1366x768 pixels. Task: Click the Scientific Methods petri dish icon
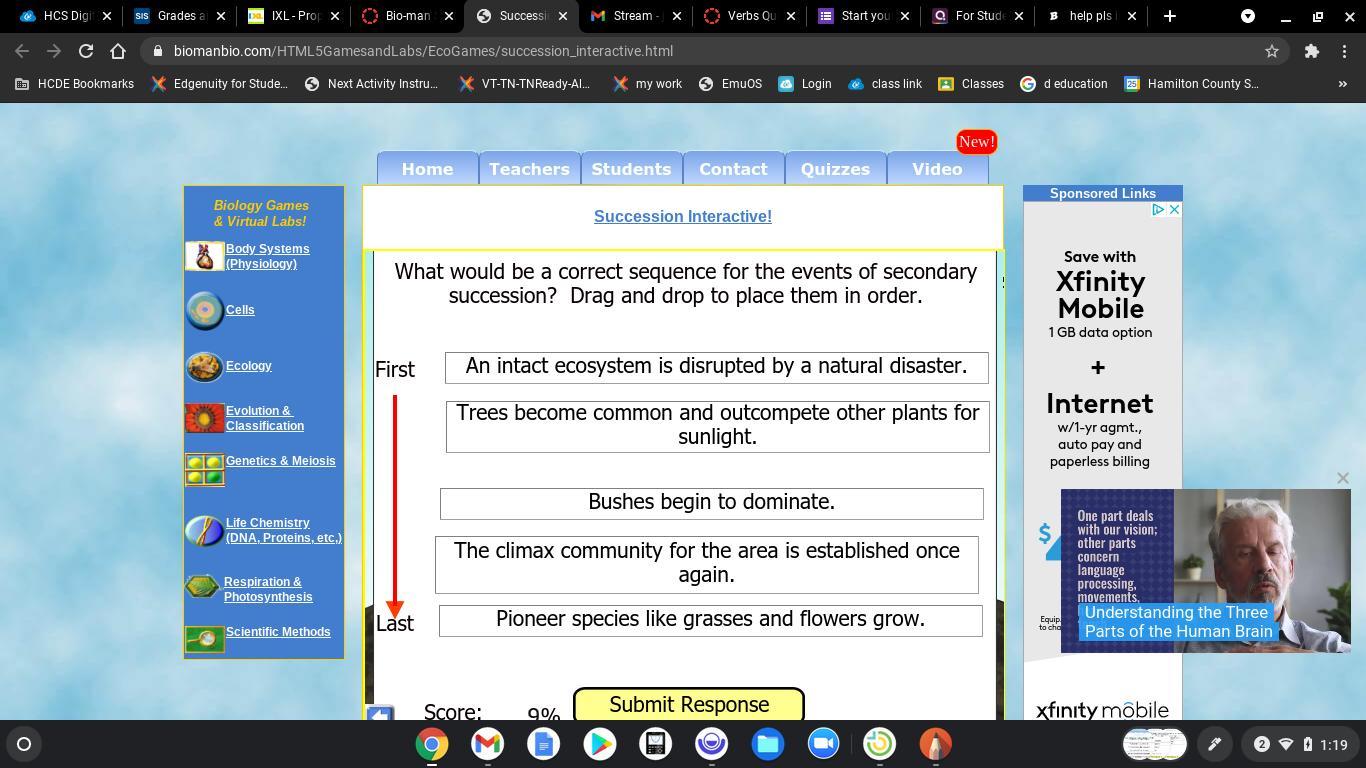coord(205,638)
